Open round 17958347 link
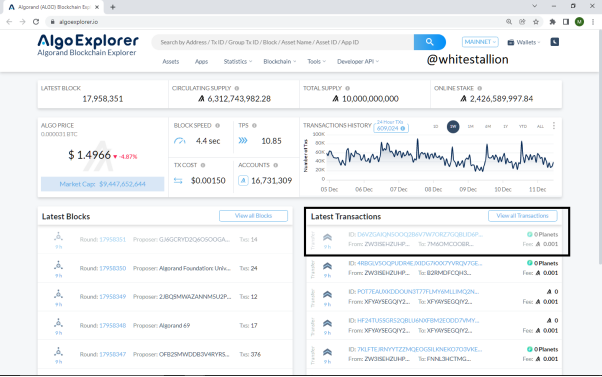 pyautogui.click(x=112, y=354)
